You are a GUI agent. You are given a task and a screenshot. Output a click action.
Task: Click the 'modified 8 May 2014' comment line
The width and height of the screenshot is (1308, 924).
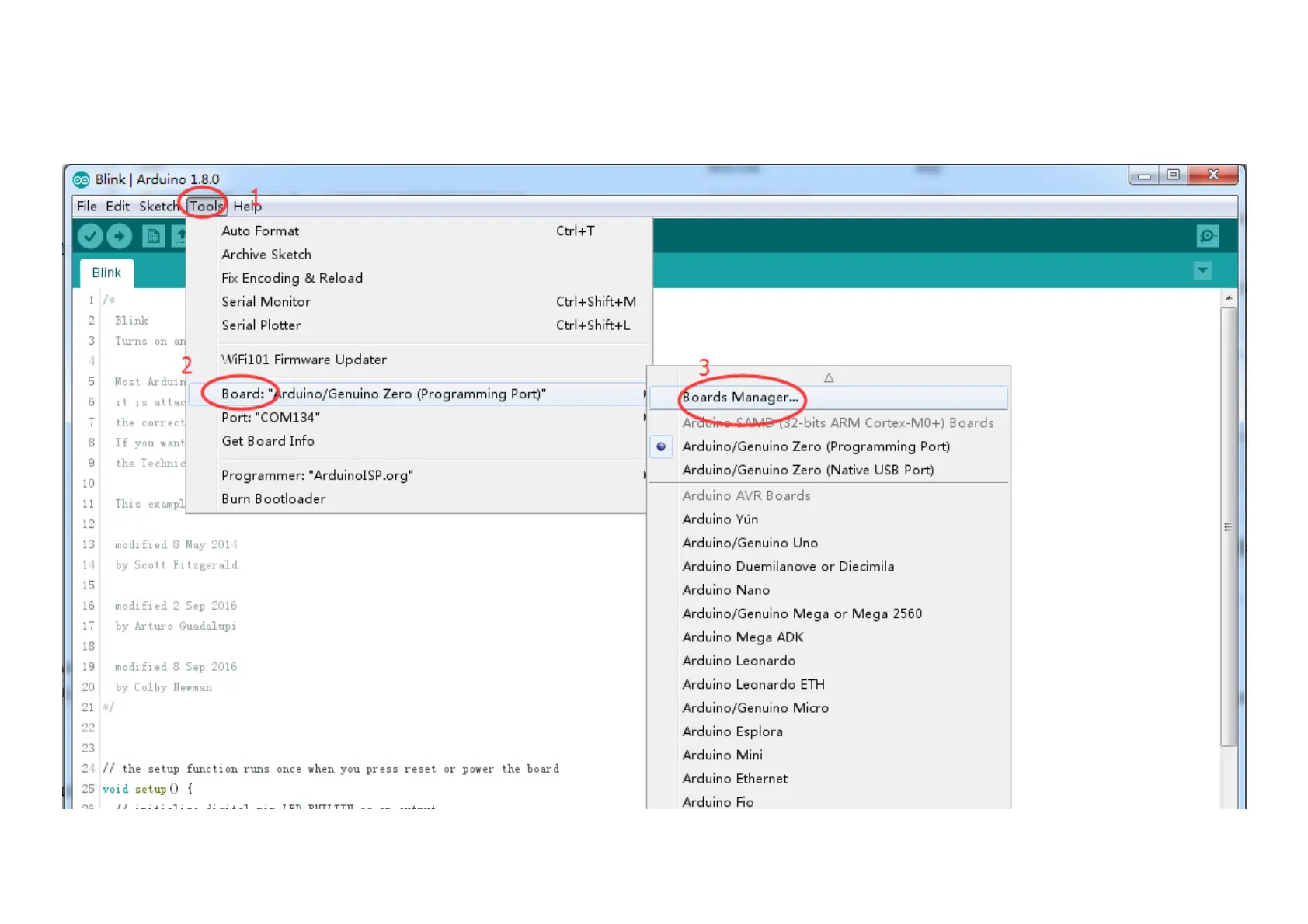click(176, 545)
